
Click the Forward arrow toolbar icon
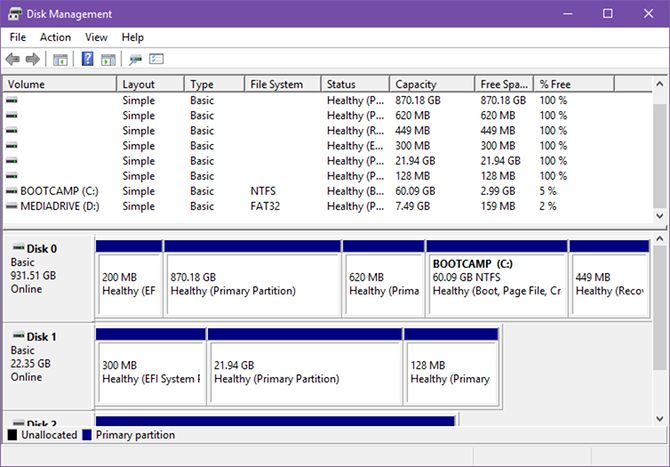[33, 60]
